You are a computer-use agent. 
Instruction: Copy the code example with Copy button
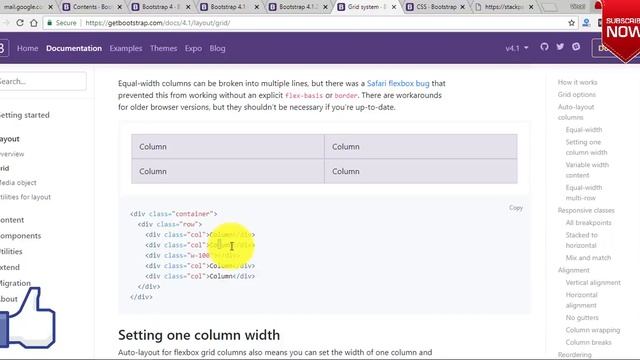[x=516, y=208]
